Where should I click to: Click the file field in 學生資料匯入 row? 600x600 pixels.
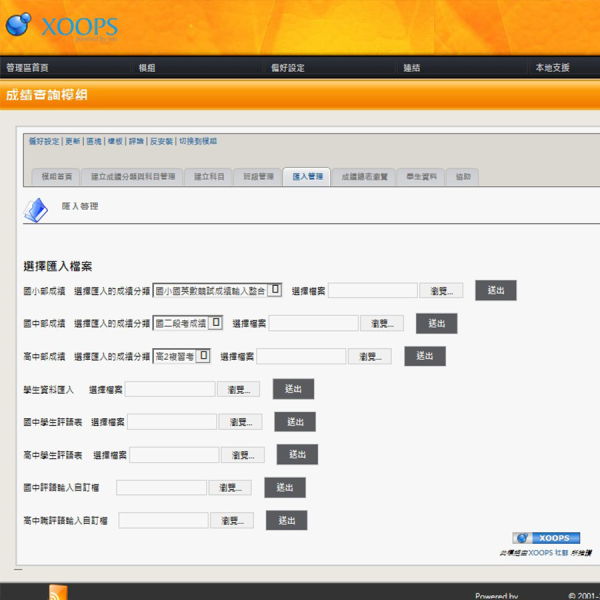pyautogui.click(x=170, y=389)
